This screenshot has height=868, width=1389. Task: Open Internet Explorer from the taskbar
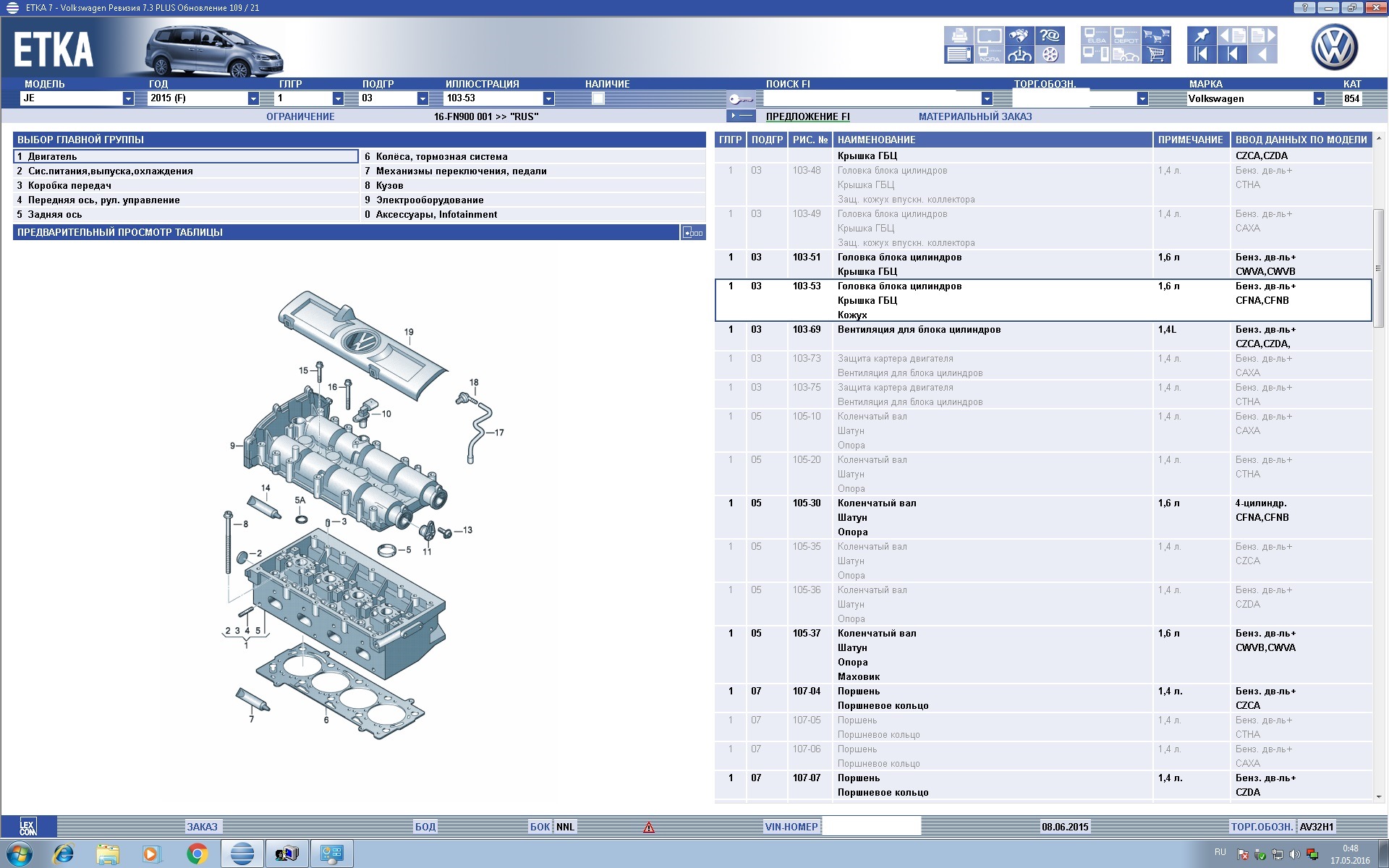click(x=64, y=854)
